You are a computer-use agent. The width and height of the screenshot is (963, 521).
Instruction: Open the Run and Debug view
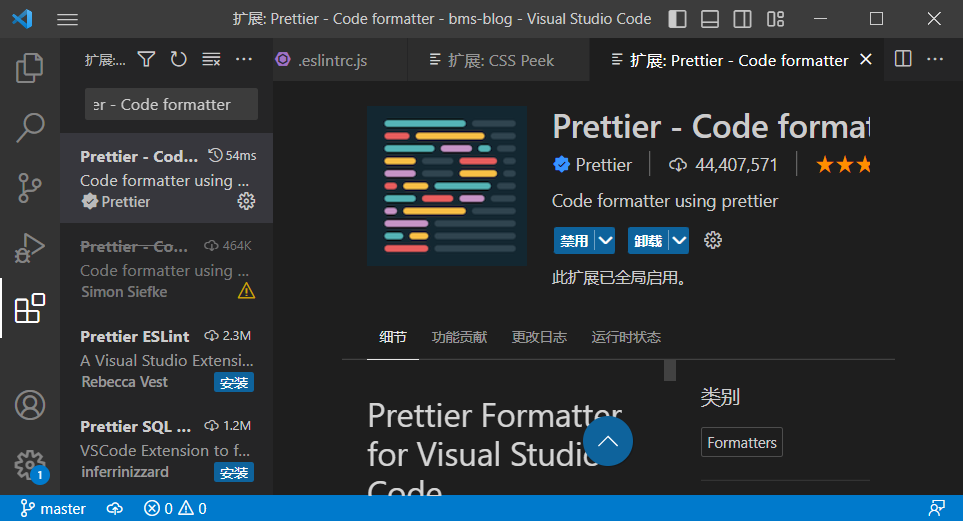pos(30,247)
